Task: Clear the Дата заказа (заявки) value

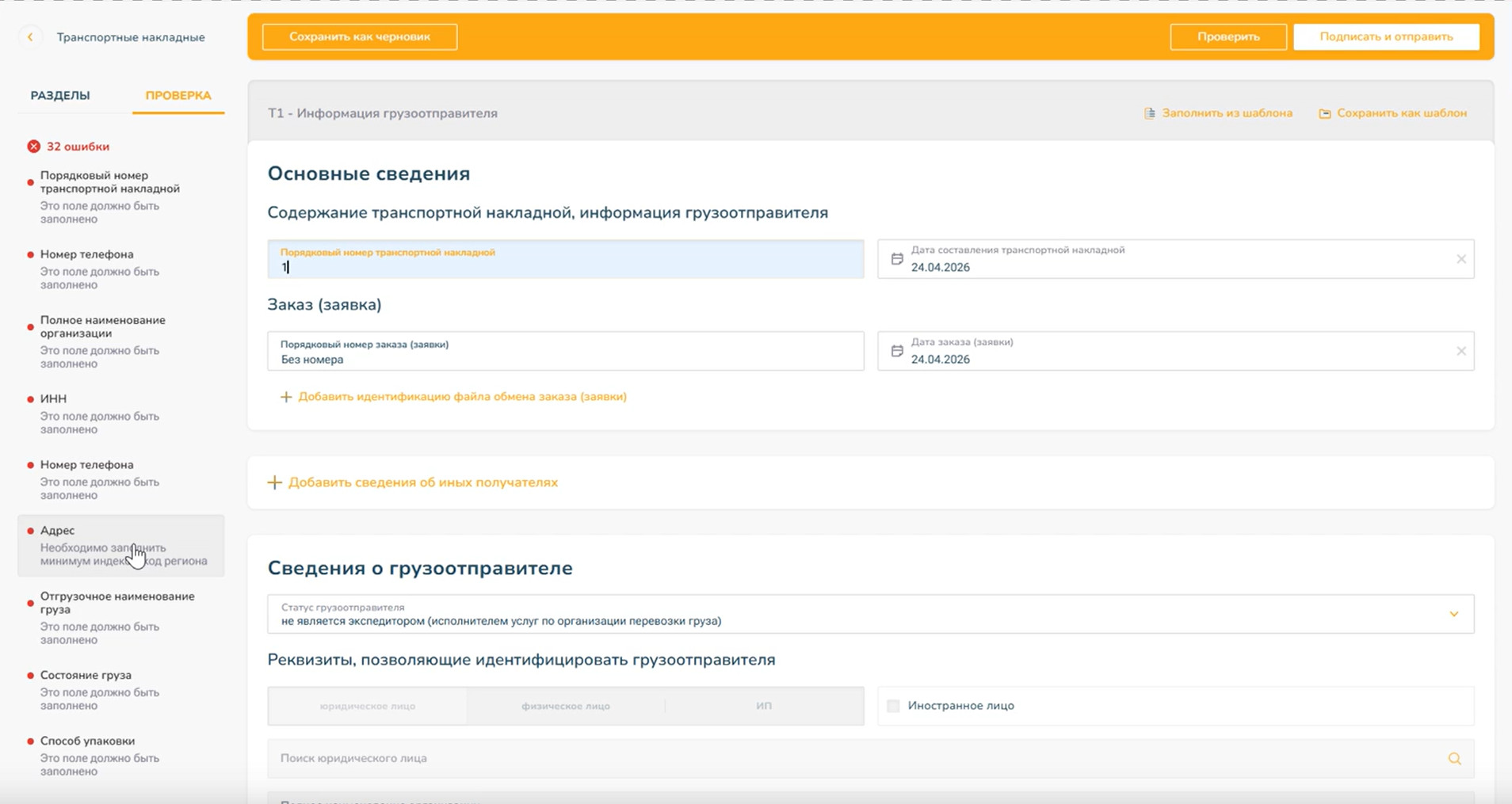Action: coord(1461,351)
